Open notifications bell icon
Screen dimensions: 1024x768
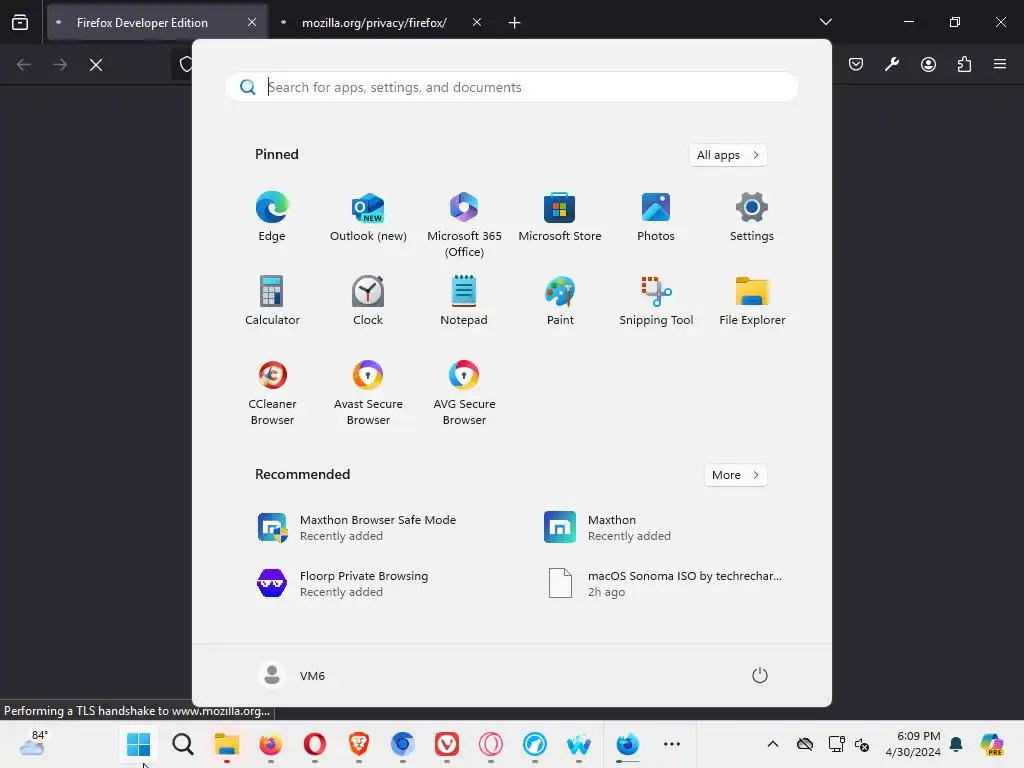pos(956,744)
